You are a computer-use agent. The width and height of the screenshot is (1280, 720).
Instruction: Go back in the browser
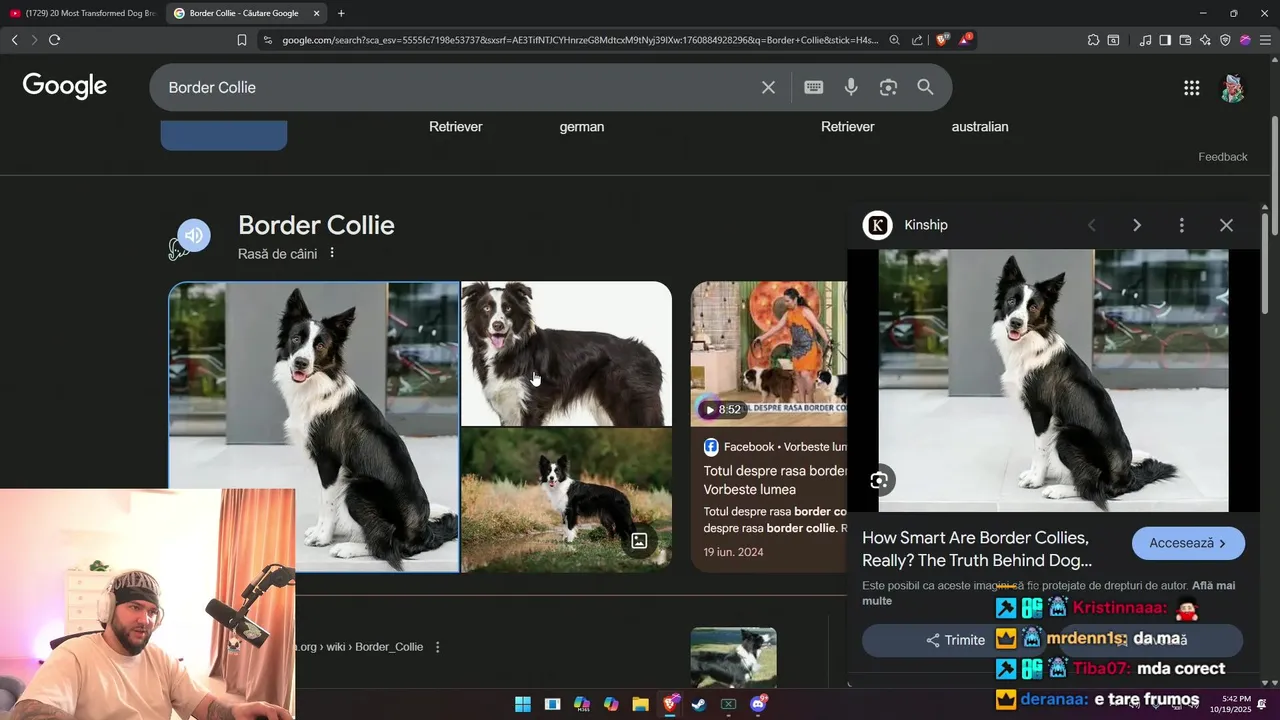point(14,40)
